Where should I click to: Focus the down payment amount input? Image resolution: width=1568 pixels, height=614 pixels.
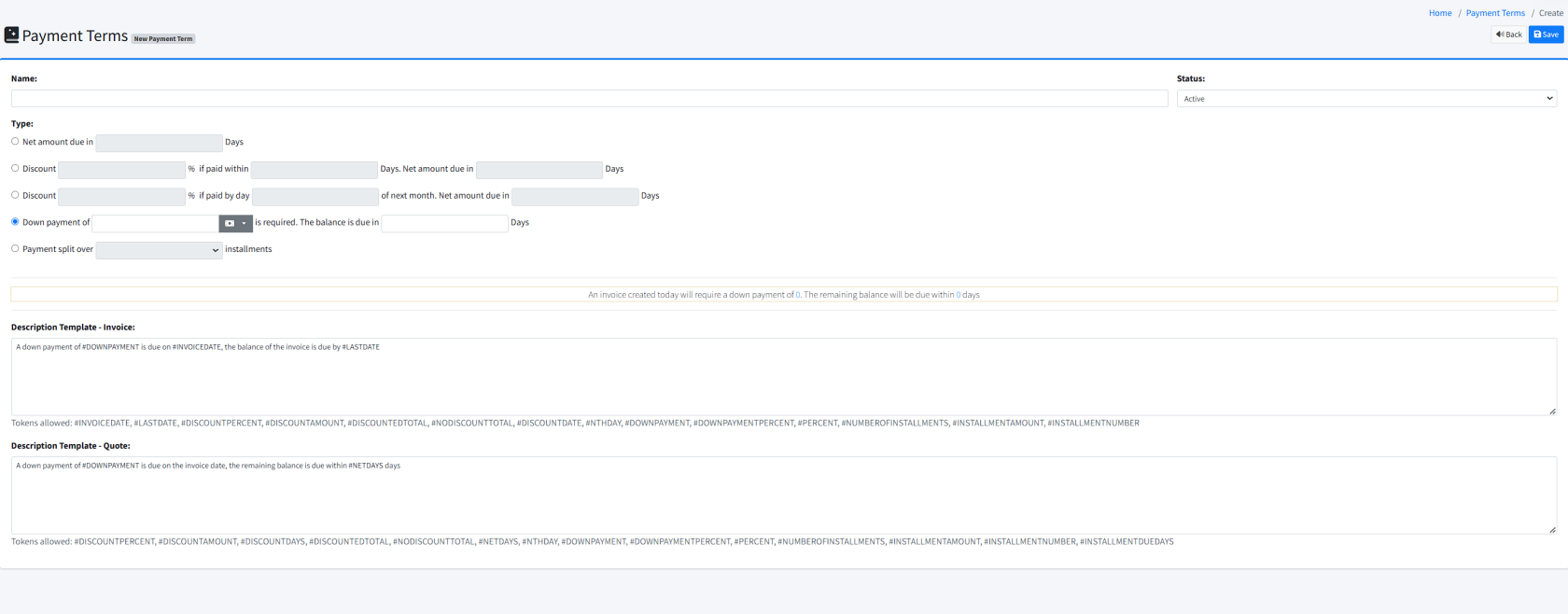155,224
